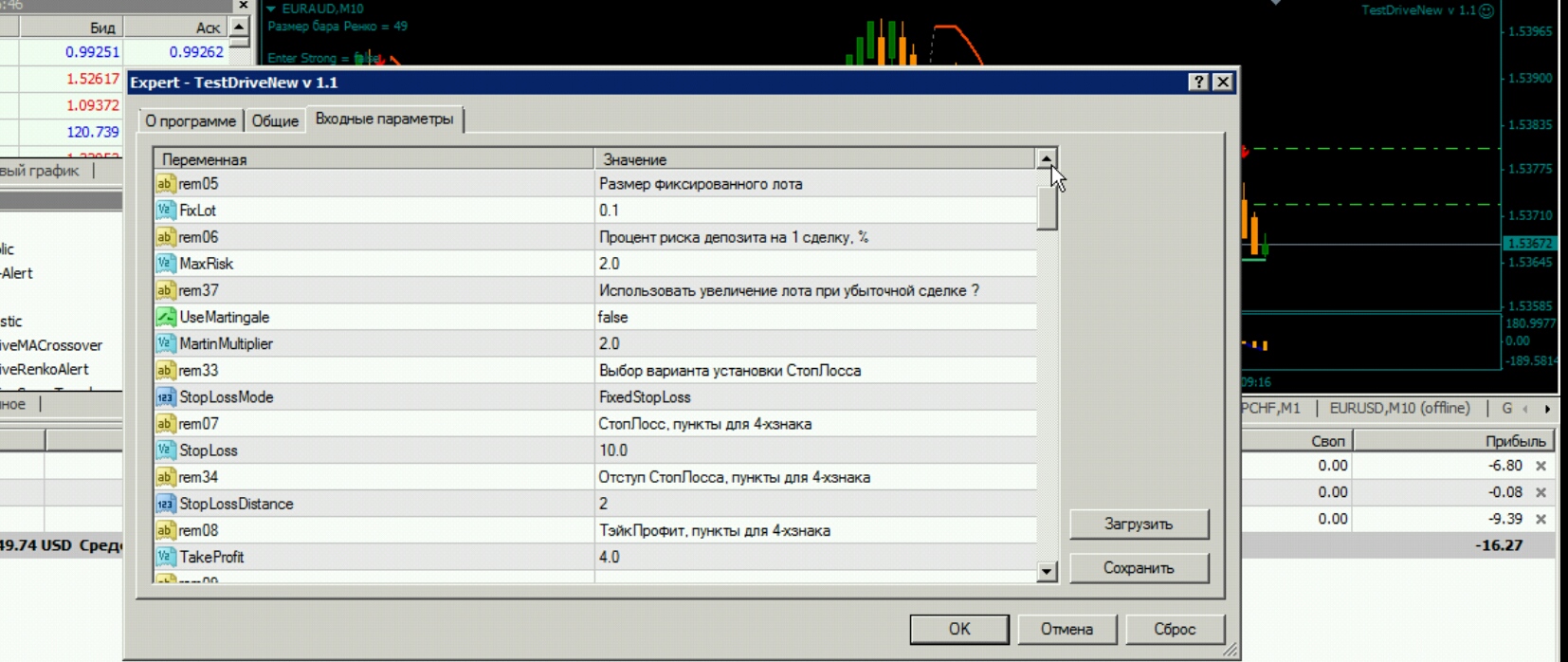
Task: Edit the StopLoss value 10.0
Action: point(815,451)
